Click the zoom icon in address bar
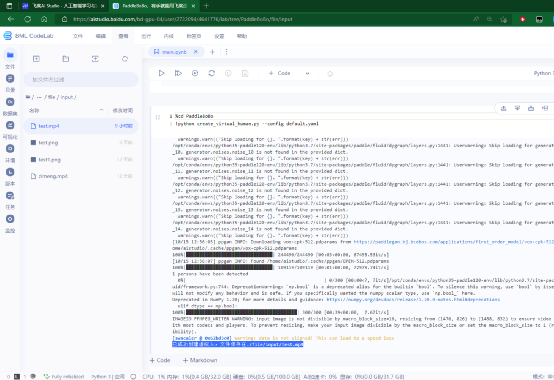Screen dimensions: 554x380 489,19
